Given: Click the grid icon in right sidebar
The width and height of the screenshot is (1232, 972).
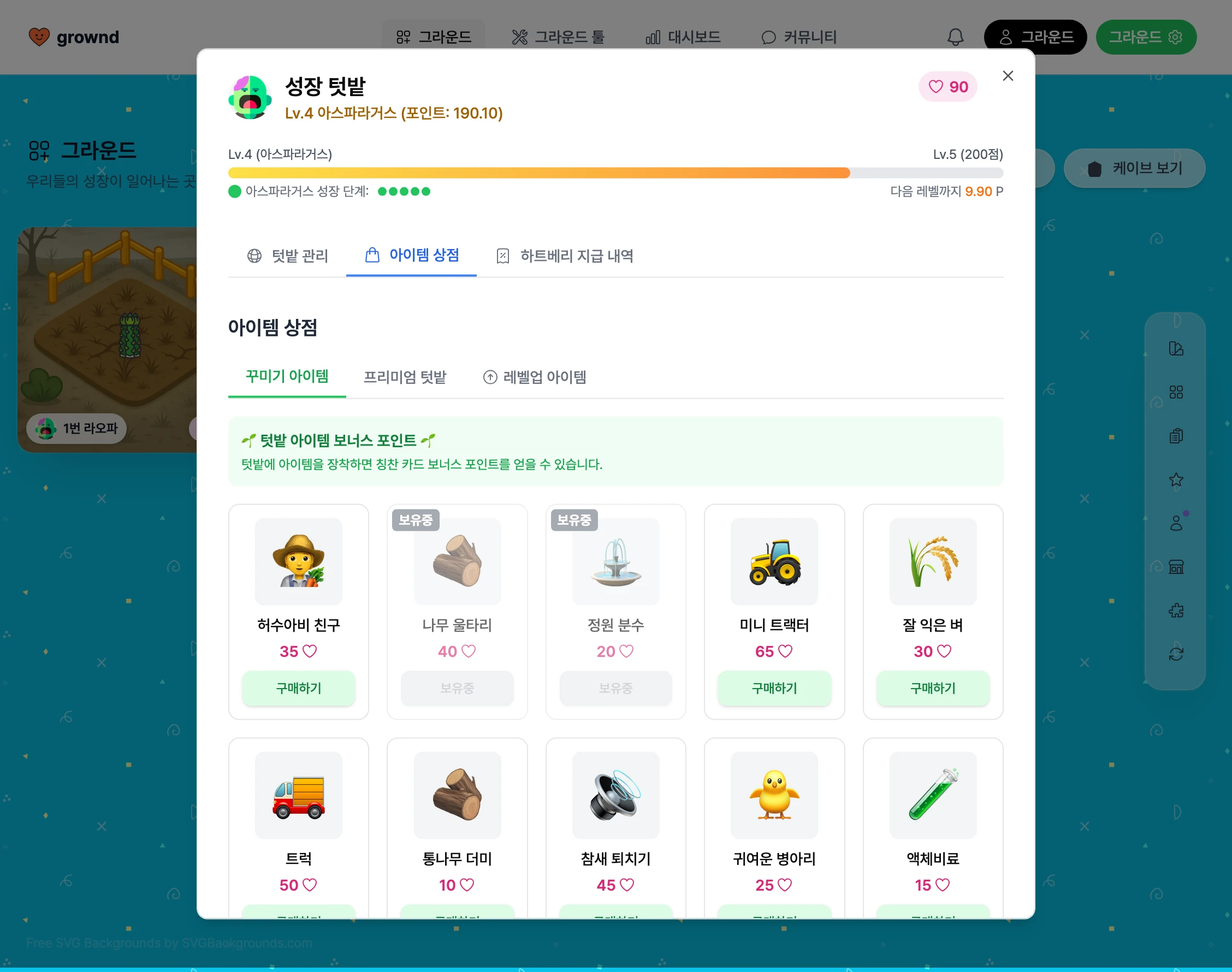Looking at the screenshot, I should pos(1176,392).
